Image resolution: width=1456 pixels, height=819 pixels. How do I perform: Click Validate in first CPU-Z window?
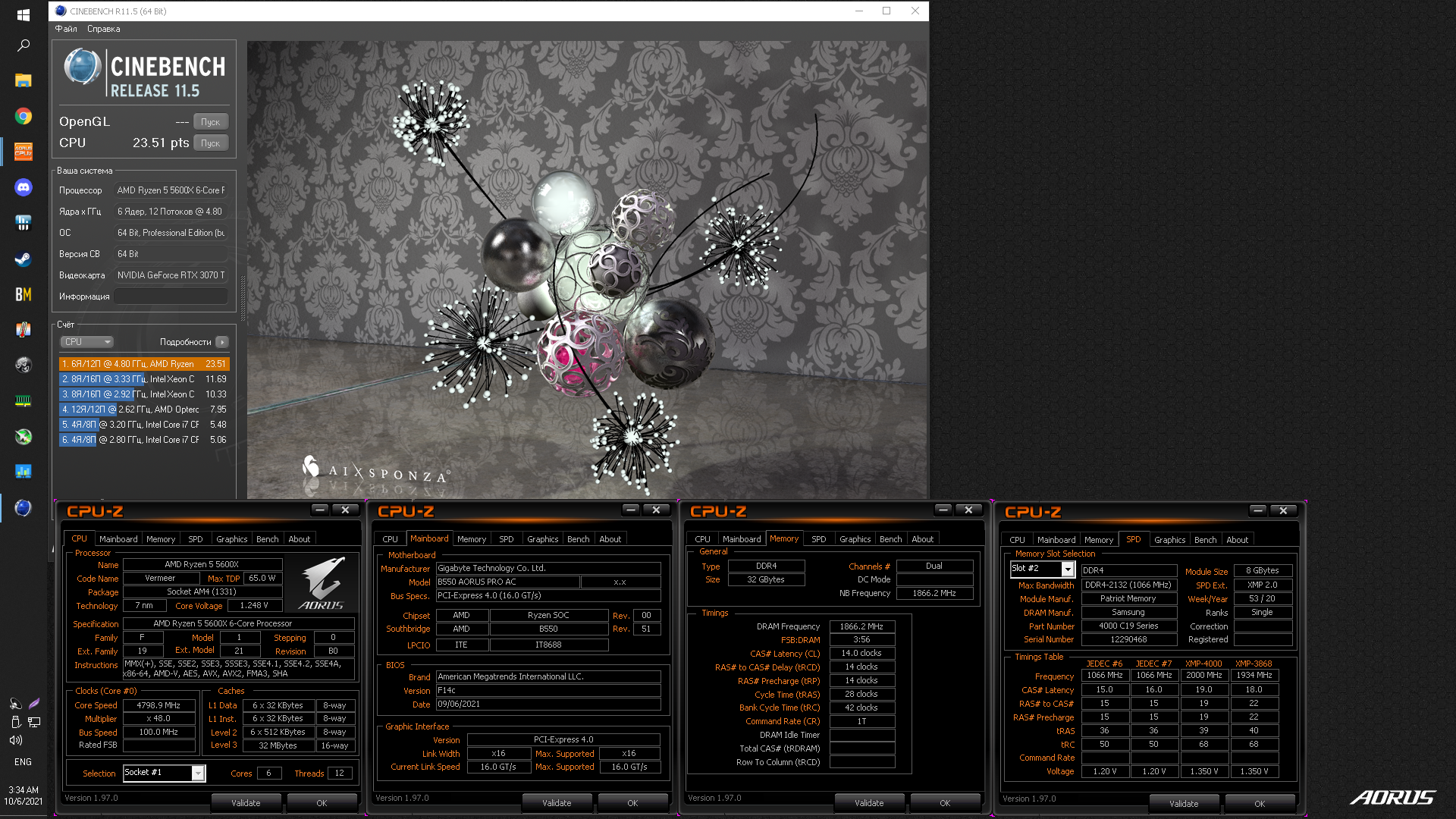tap(246, 803)
